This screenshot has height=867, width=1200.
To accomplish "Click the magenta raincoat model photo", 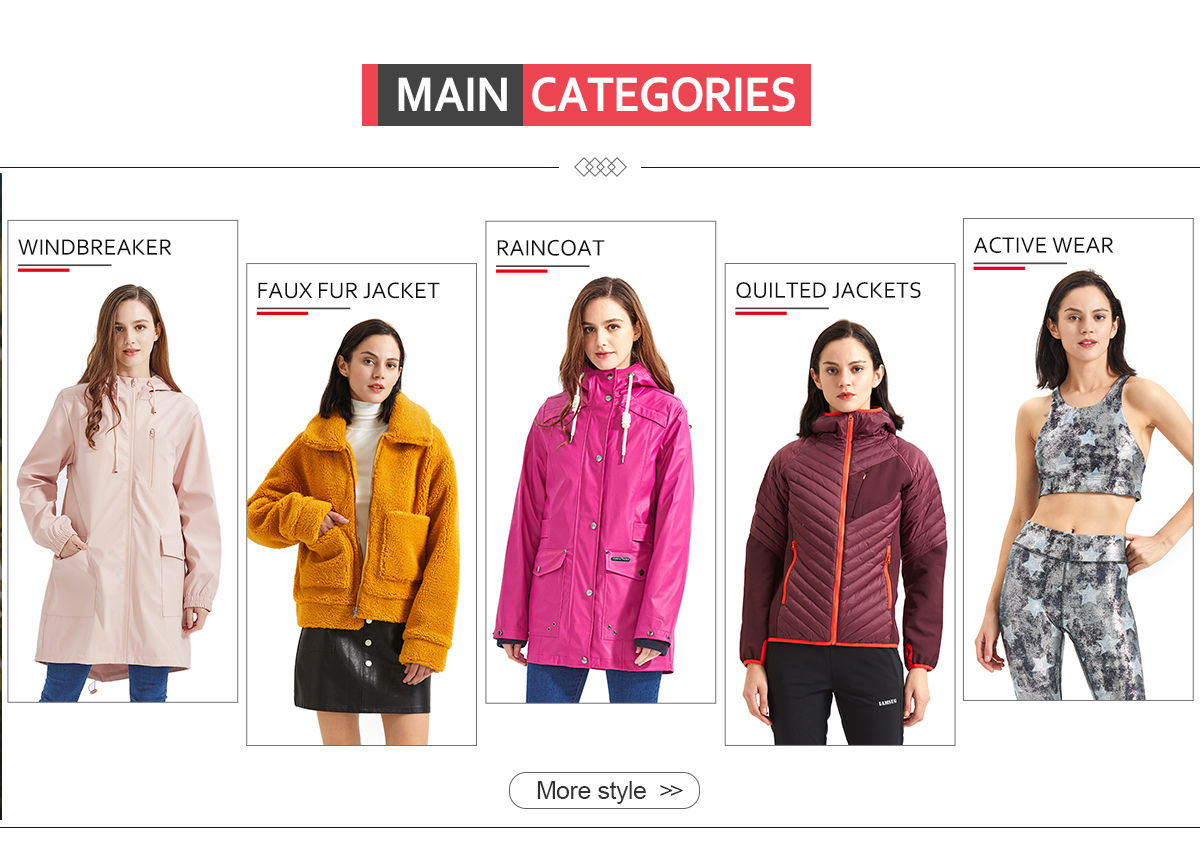I will point(595,489).
